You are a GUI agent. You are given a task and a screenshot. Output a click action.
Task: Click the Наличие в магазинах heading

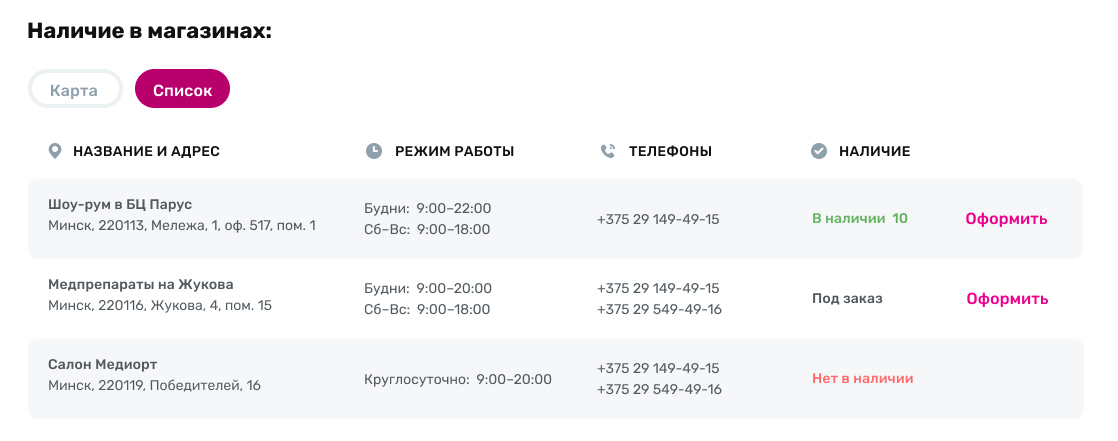point(150,31)
